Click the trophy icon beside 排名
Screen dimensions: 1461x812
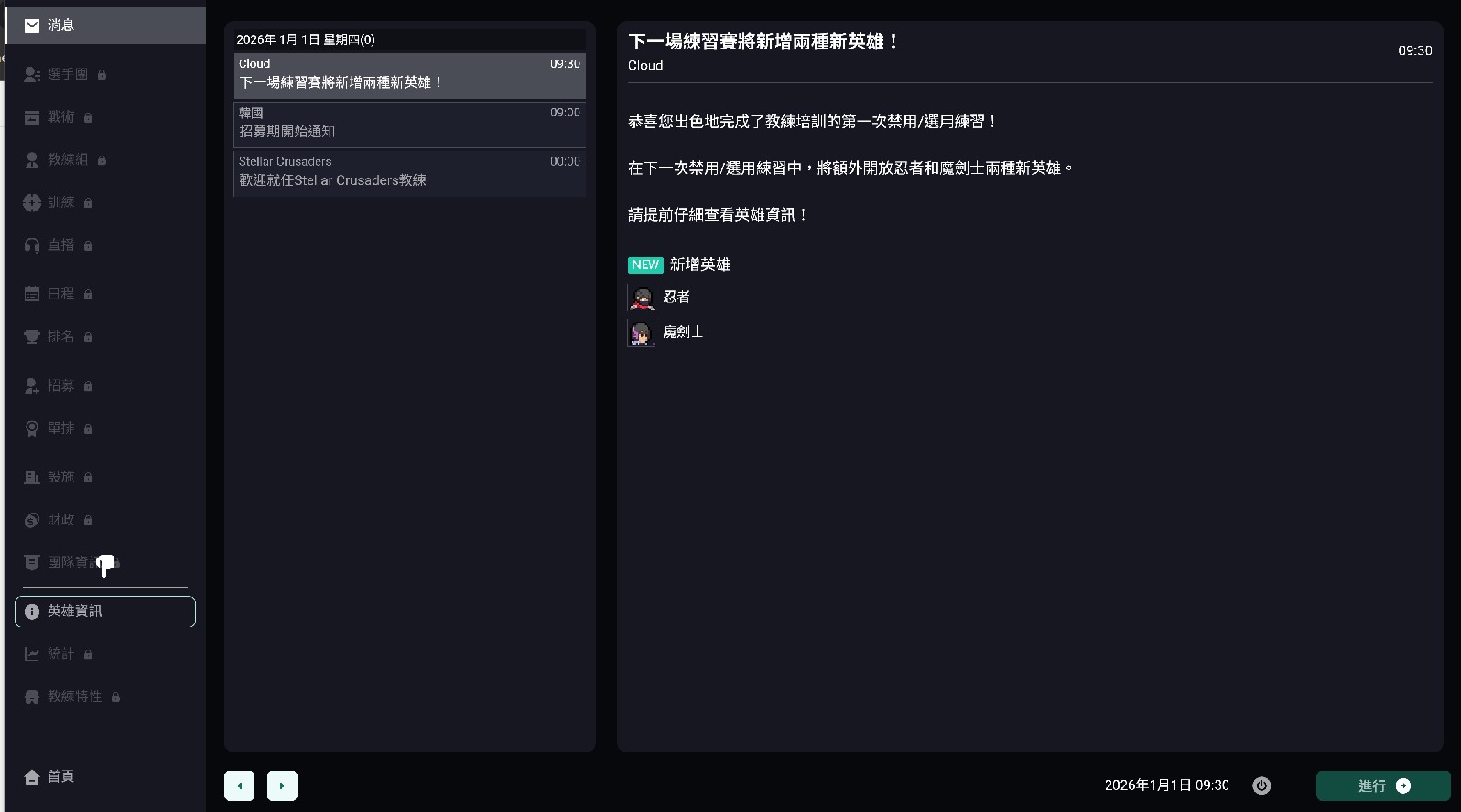(x=32, y=337)
